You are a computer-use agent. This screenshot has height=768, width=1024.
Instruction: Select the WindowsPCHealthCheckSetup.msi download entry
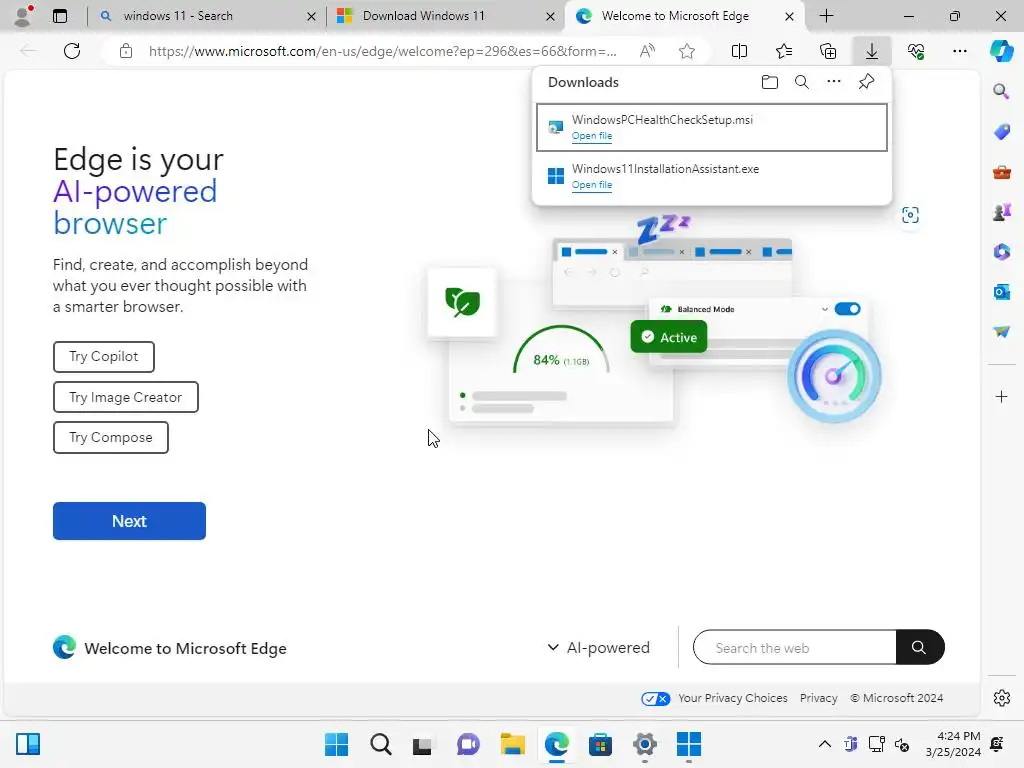point(712,127)
